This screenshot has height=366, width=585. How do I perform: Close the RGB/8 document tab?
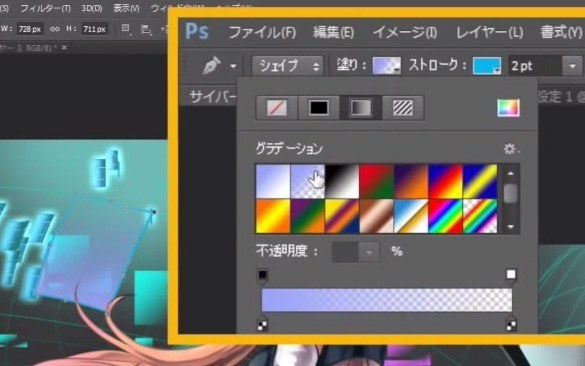coord(64,47)
